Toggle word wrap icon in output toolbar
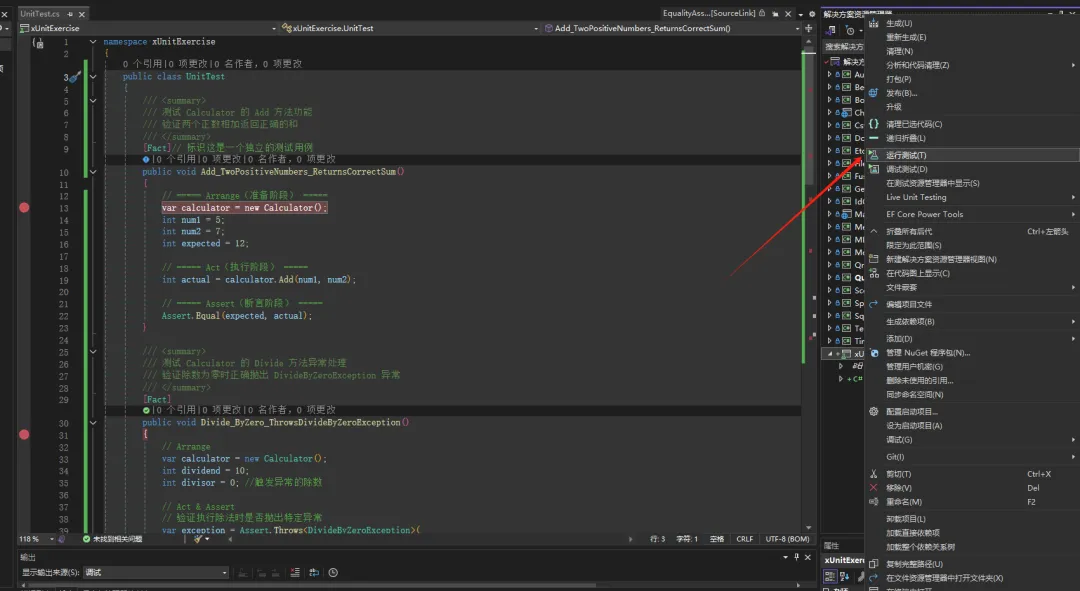This screenshot has height=591, width=1080. coord(314,572)
